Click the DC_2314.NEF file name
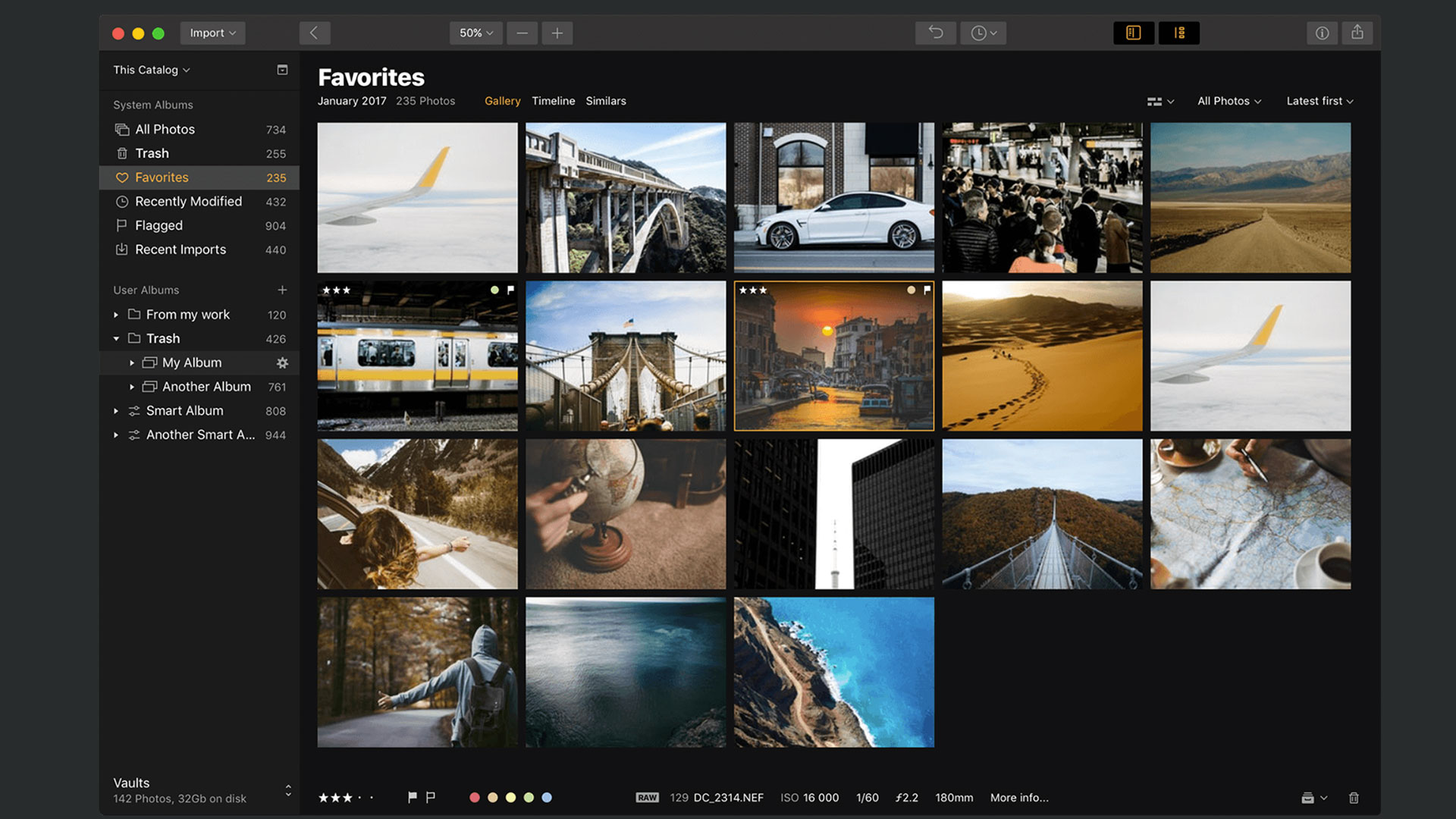The height and width of the screenshot is (819, 1456). tap(728, 798)
